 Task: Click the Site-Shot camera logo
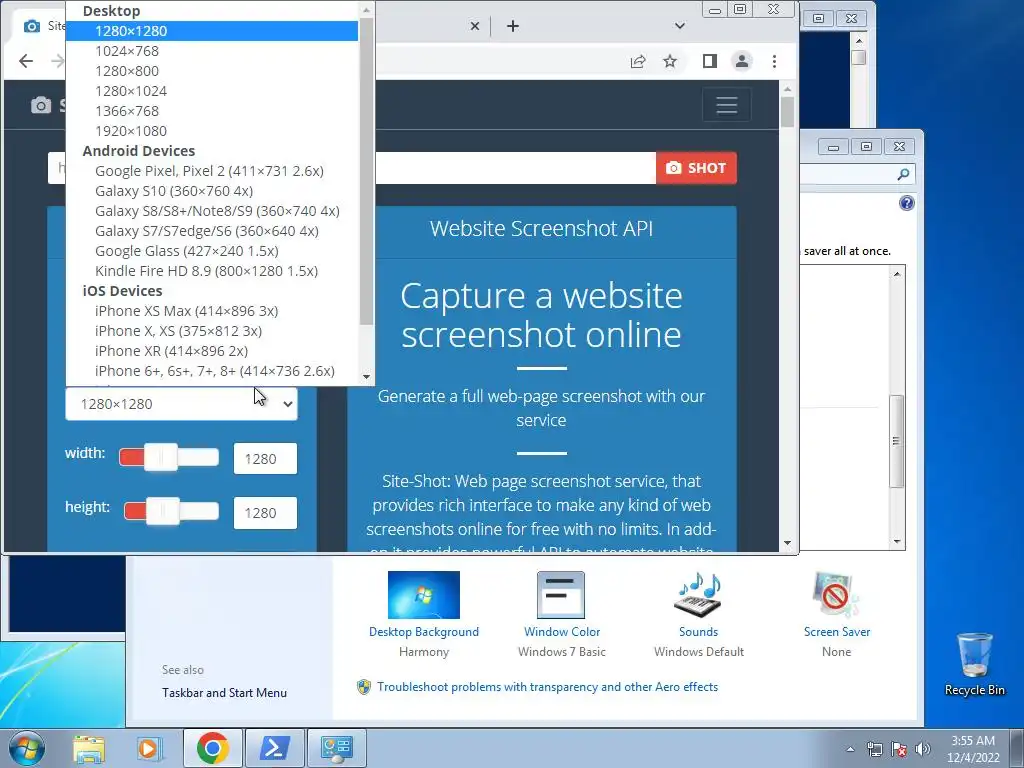click(x=40, y=105)
